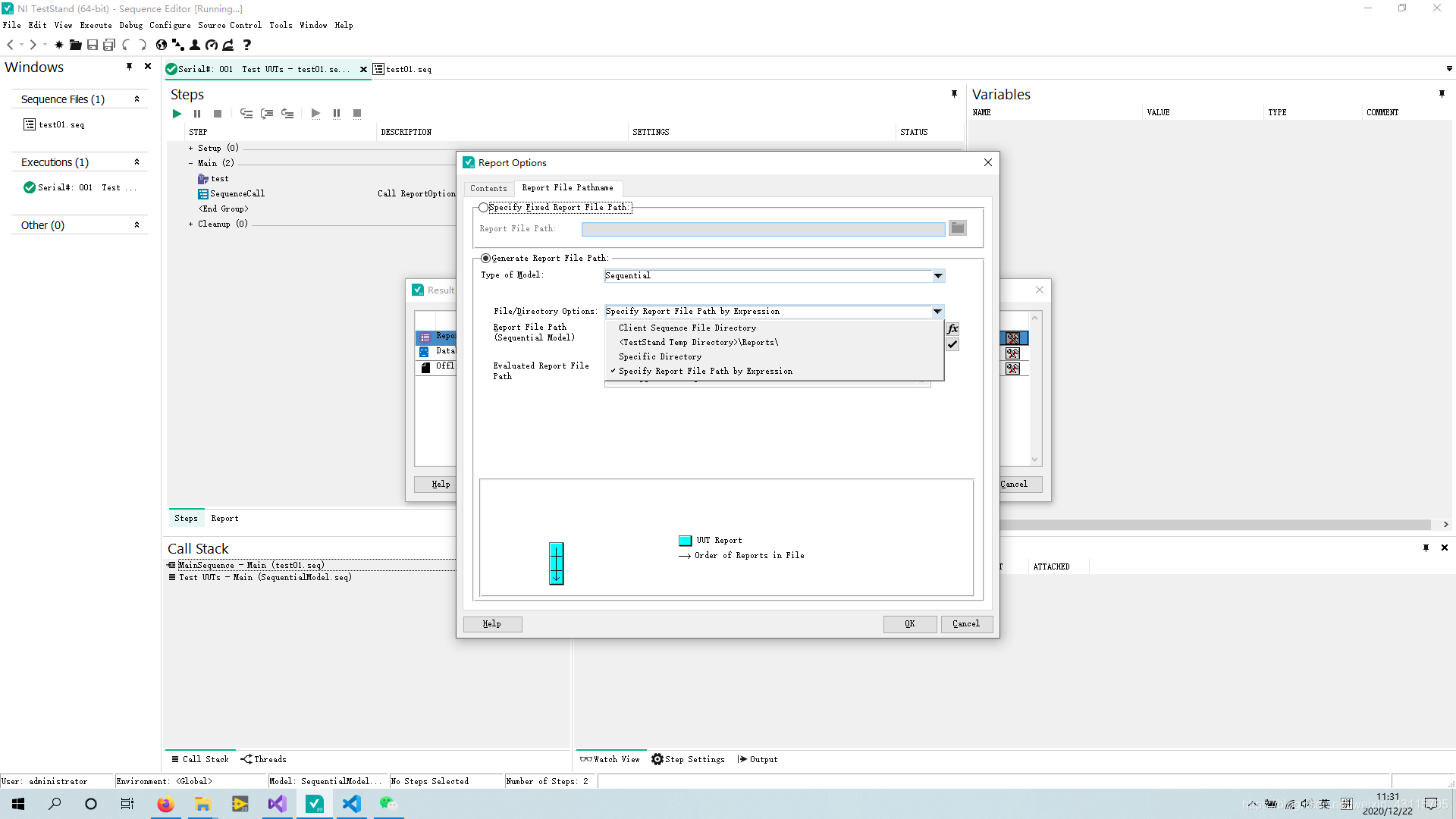1456x819 pixels.
Task: Expand the Setup step group
Action: [x=191, y=149]
